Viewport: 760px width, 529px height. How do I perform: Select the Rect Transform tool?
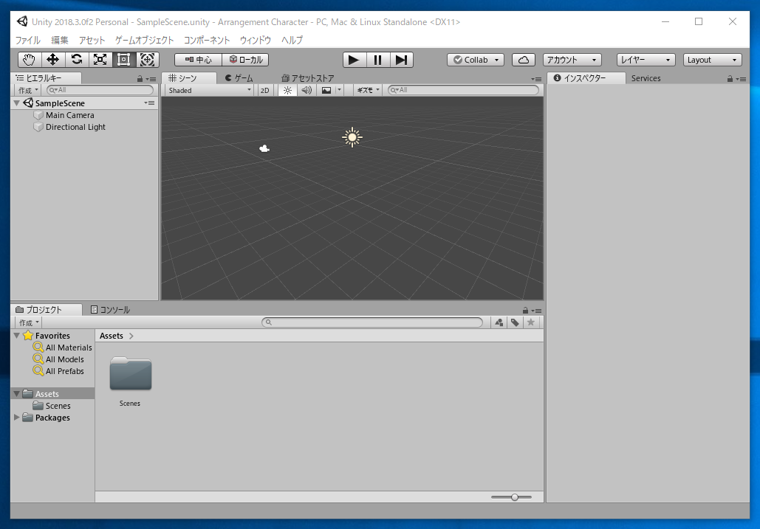point(124,60)
